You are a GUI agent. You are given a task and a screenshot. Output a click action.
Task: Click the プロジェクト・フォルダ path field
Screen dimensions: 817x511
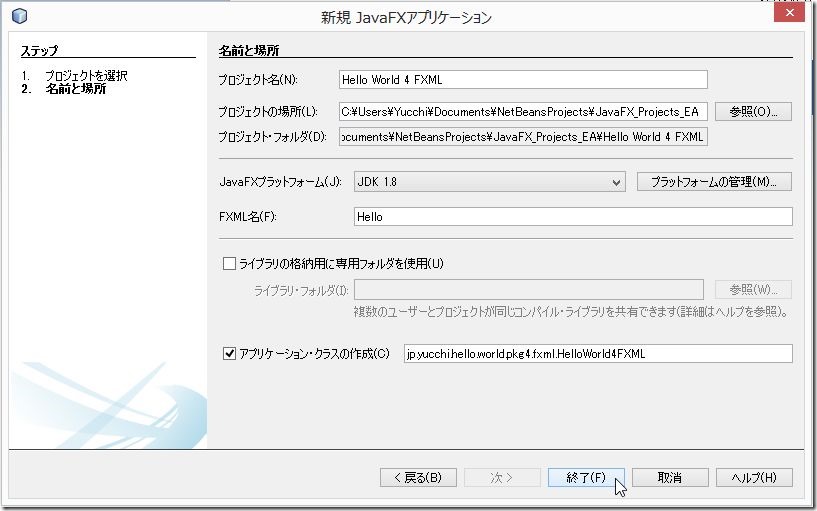click(x=523, y=136)
